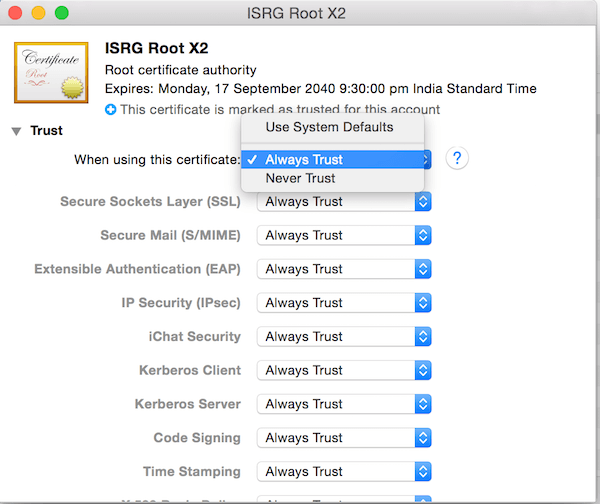The height and width of the screenshot is (504, 600).
Task: Expand the Extensible Authentication (EAP) dropdown
Action: (344, 269)
